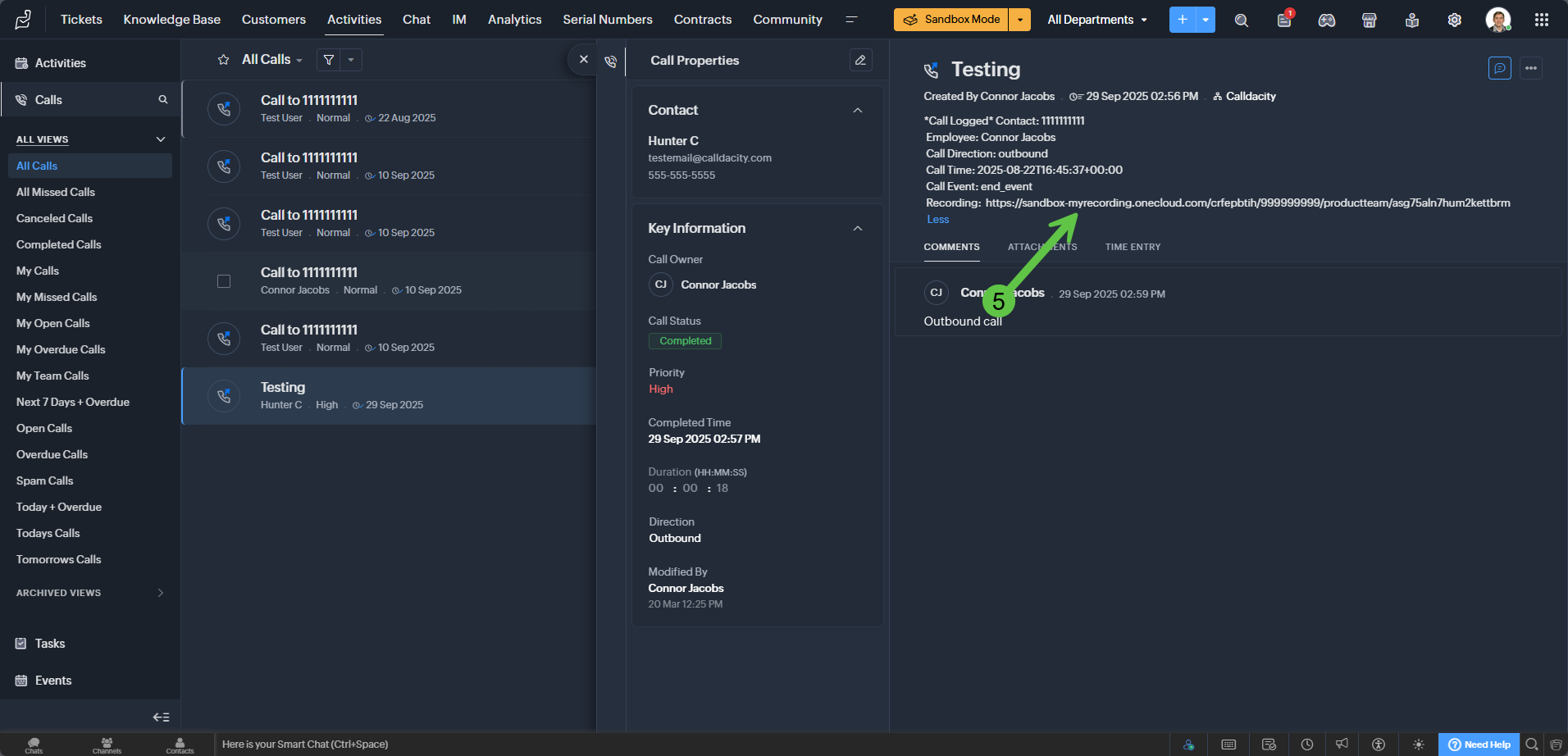
Task: Select checkbox for Connor Jacobs call row
Action: tap(224, 281)
